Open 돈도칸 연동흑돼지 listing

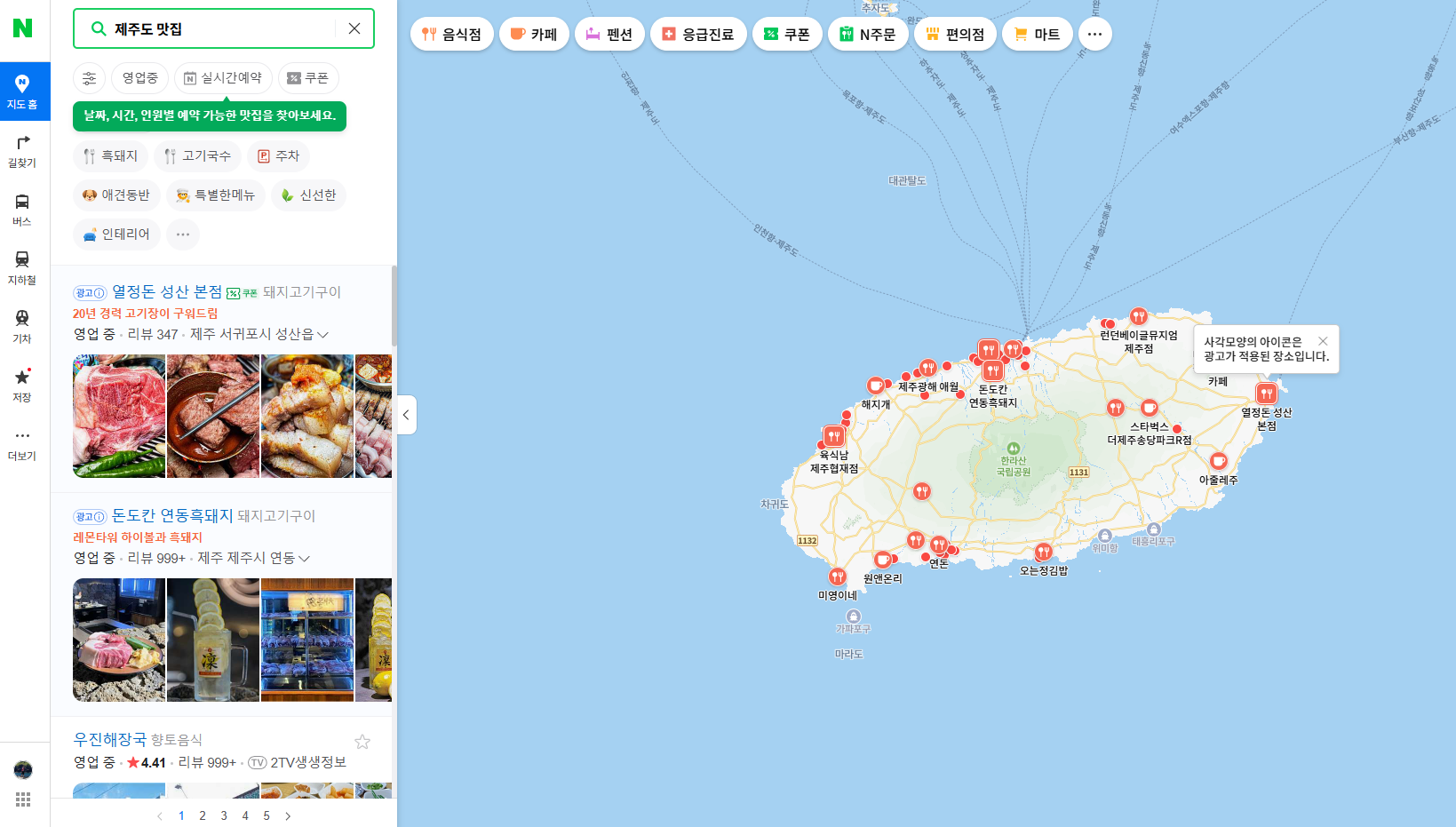(172, 515)
